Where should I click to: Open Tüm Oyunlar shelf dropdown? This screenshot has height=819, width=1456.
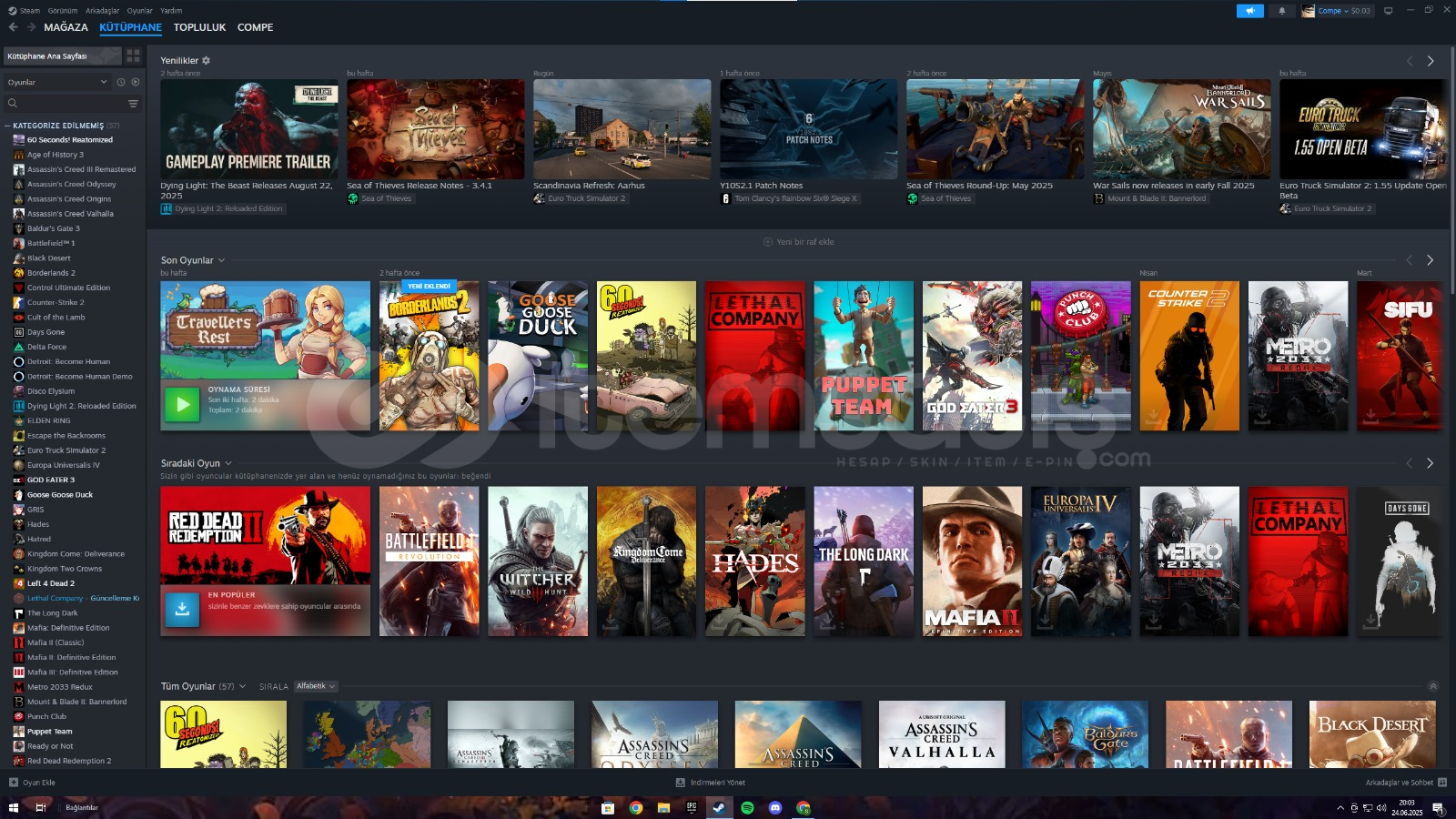[x=242, y=686]
